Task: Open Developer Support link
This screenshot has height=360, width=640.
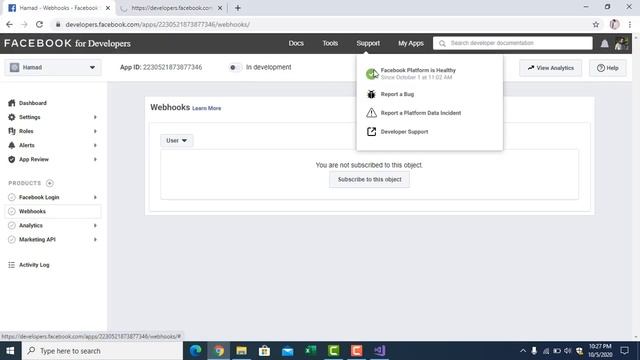Action: click(x=404, y=132)
